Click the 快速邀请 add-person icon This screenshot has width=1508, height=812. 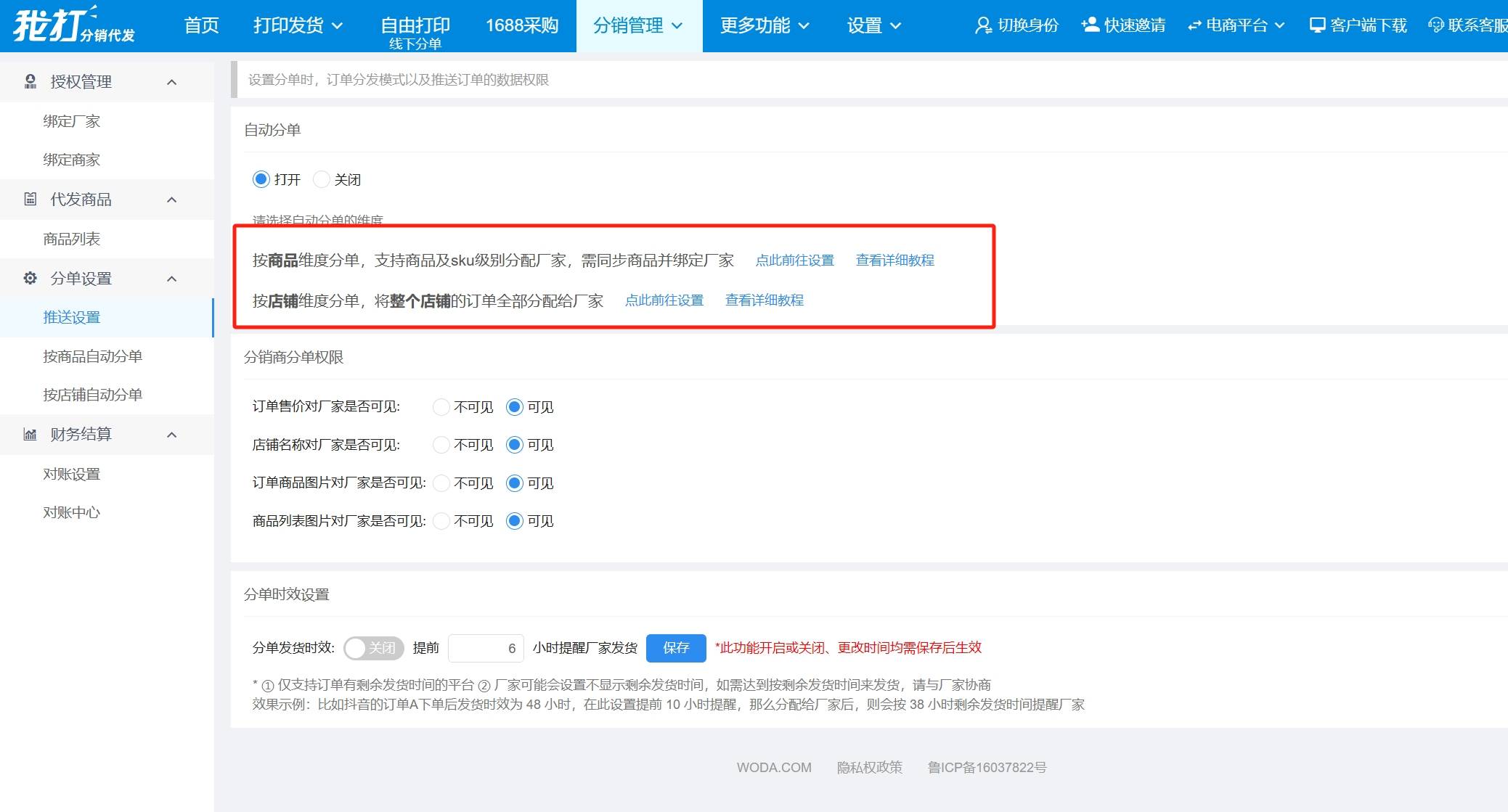pyautogui.click(x=1090, y=25)
